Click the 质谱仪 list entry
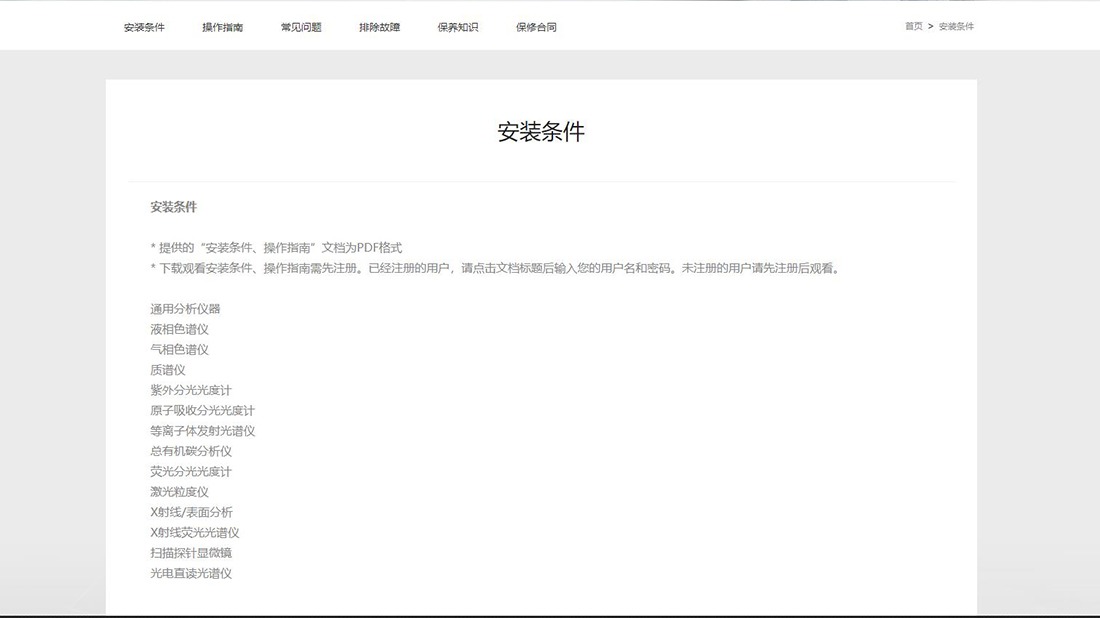 tap(168, 370)
